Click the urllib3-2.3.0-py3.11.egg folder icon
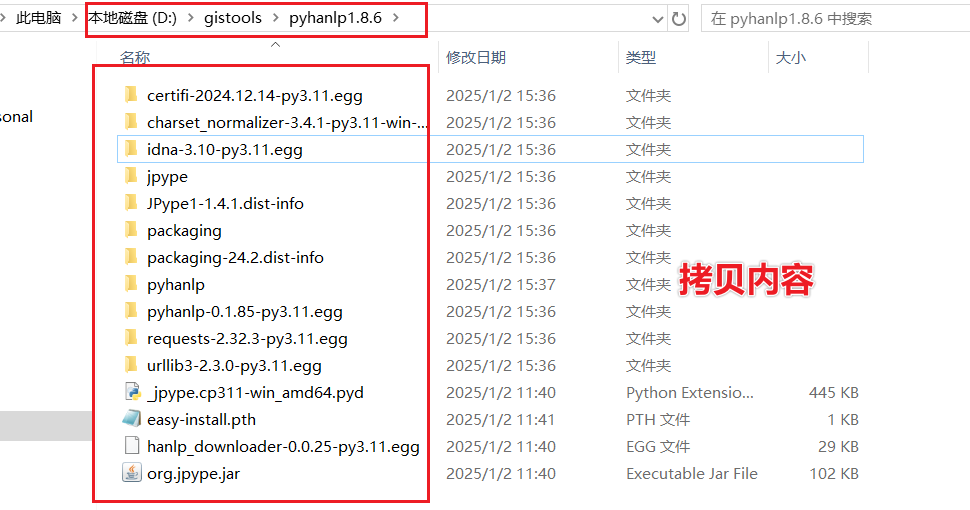 pos(131,365)
